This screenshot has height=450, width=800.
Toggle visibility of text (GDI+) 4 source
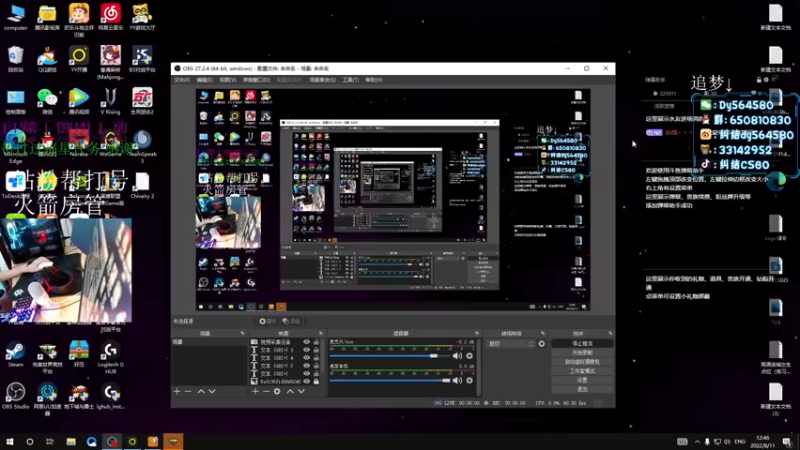[307, 358]
